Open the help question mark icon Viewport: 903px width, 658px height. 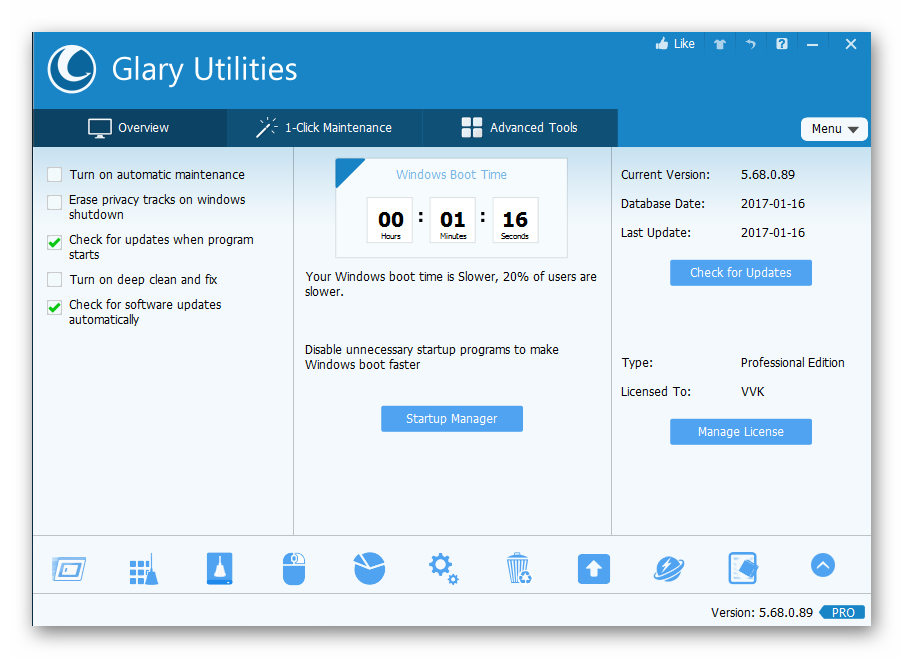[x=781, y=44]
